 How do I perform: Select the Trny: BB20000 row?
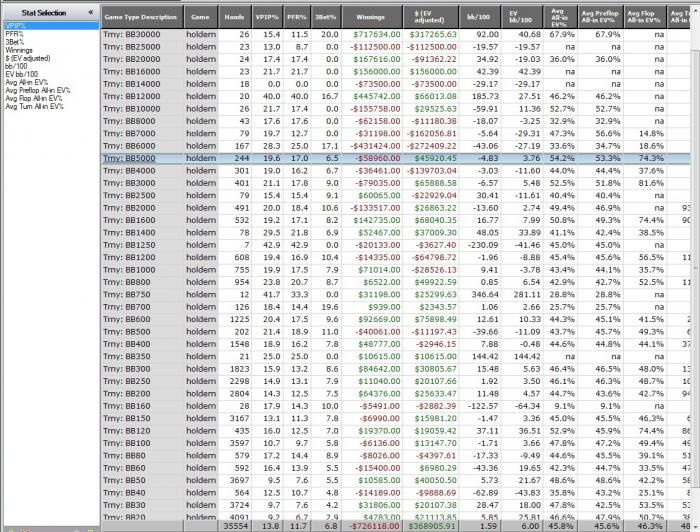[396, 59]
